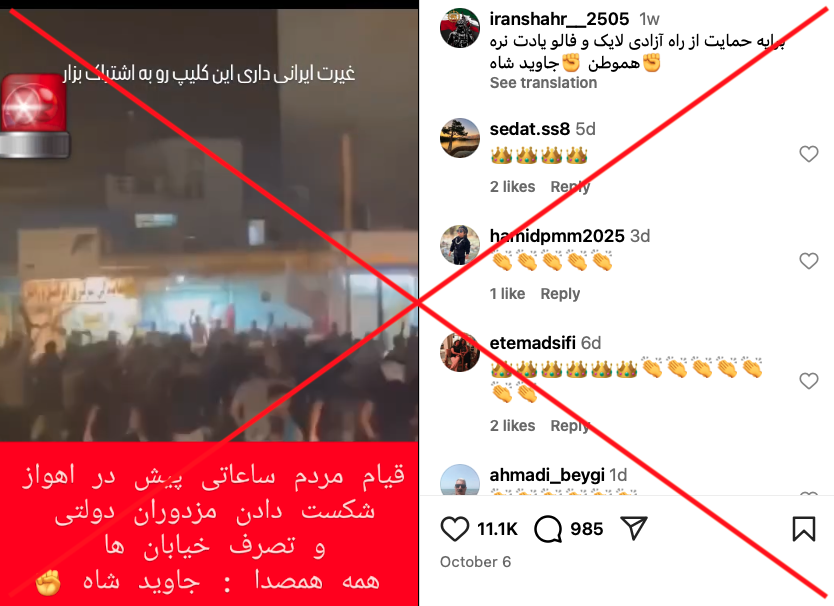This screenshot has width=834, height=606.
Task: Like sedat.ss8's comment heart
Action: (808, 154)
